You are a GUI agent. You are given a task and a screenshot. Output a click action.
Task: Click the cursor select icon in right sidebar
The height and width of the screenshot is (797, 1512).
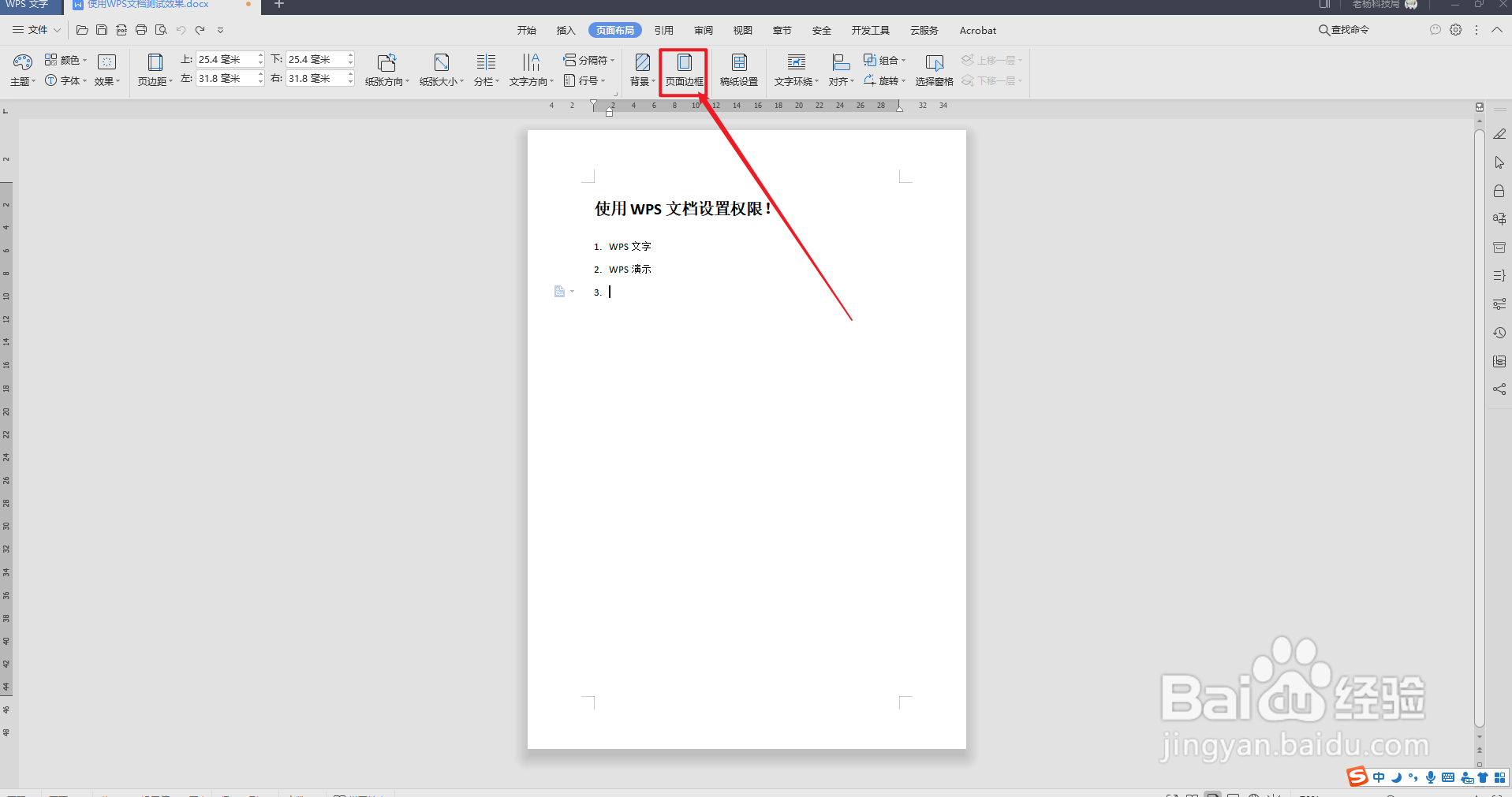pyautogui.click(x=1499, y=162)
